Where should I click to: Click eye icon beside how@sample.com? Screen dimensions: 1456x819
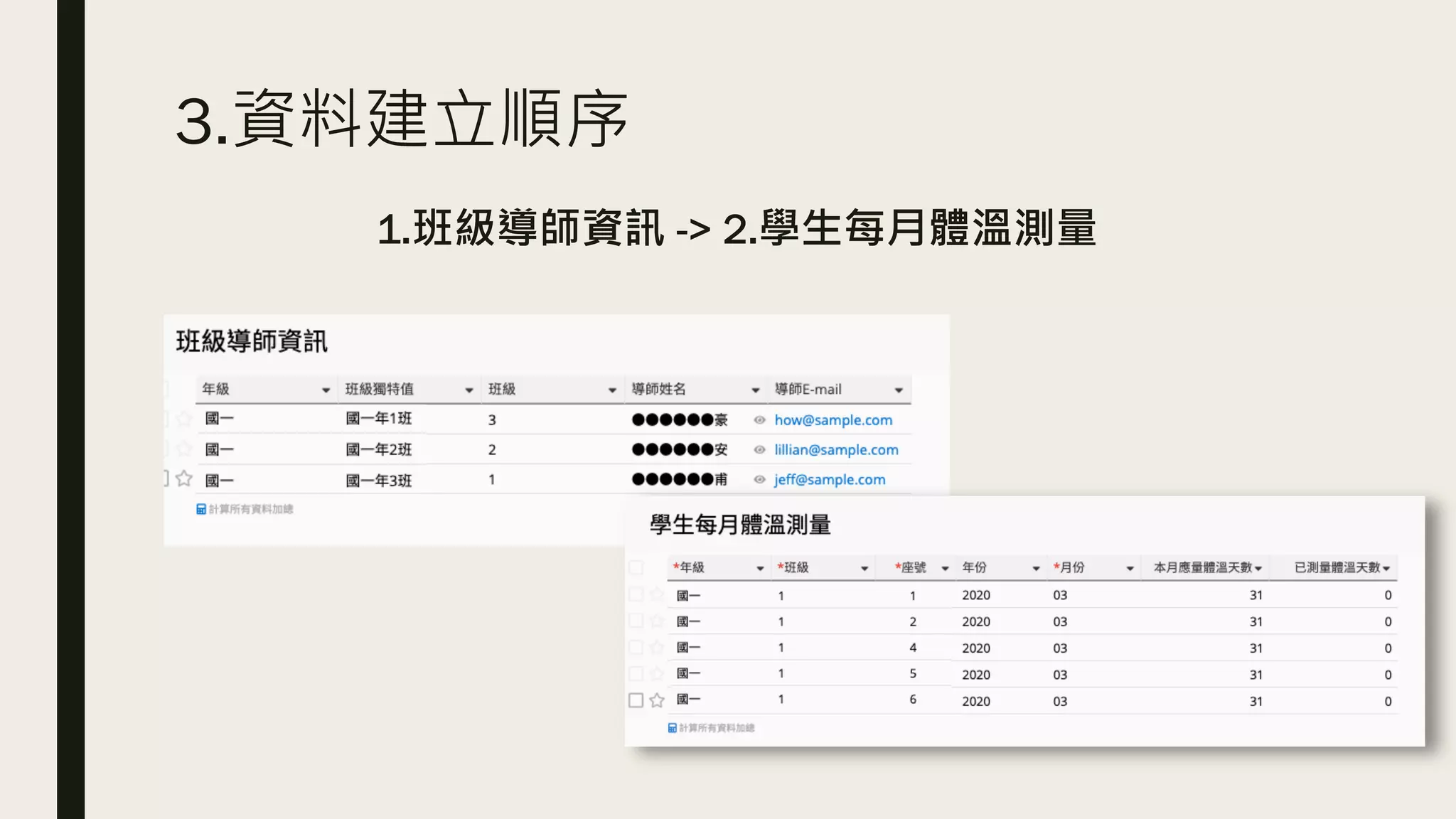coord(759,420)
